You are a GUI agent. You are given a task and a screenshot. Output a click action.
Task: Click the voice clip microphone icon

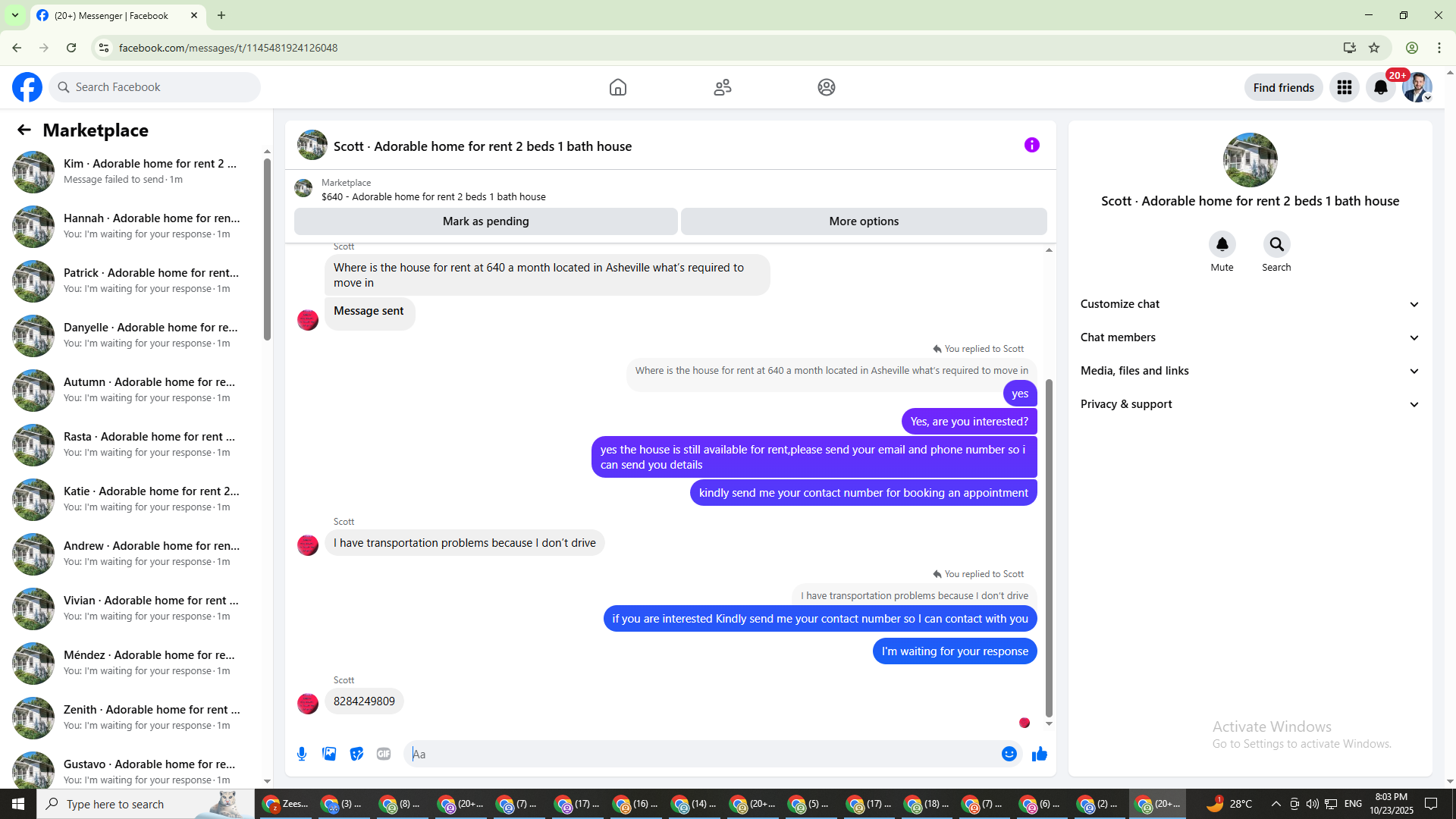pyautogui.click(x=302, y=754)
